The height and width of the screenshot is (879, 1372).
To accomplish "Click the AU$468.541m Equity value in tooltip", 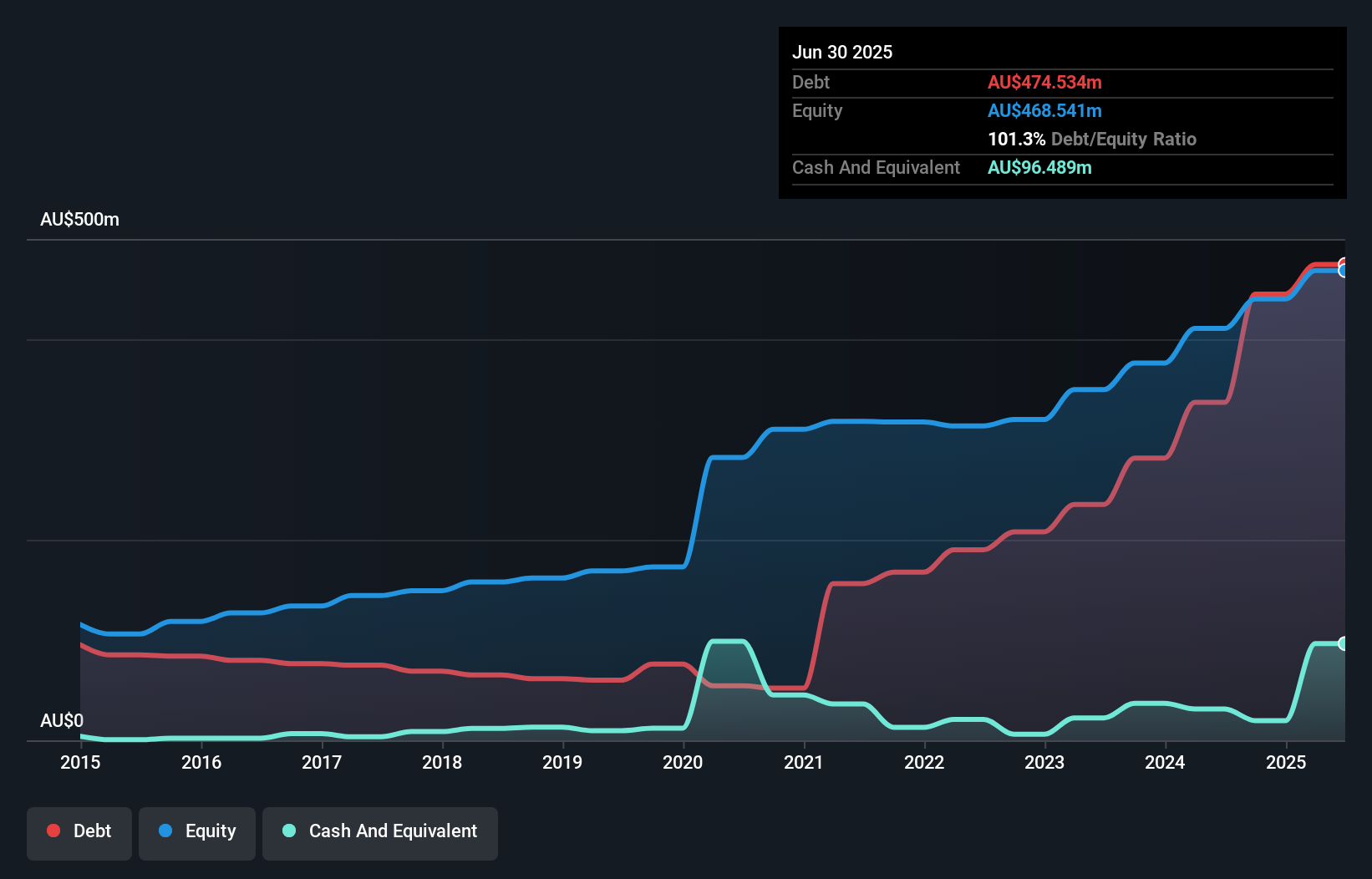I will click(1044, 110).
